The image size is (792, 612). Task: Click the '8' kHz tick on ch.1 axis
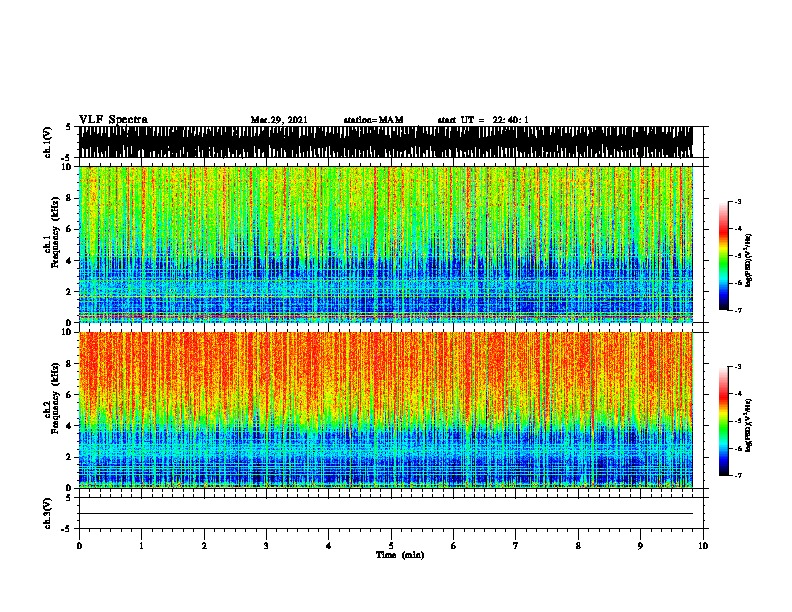[69, 198]
